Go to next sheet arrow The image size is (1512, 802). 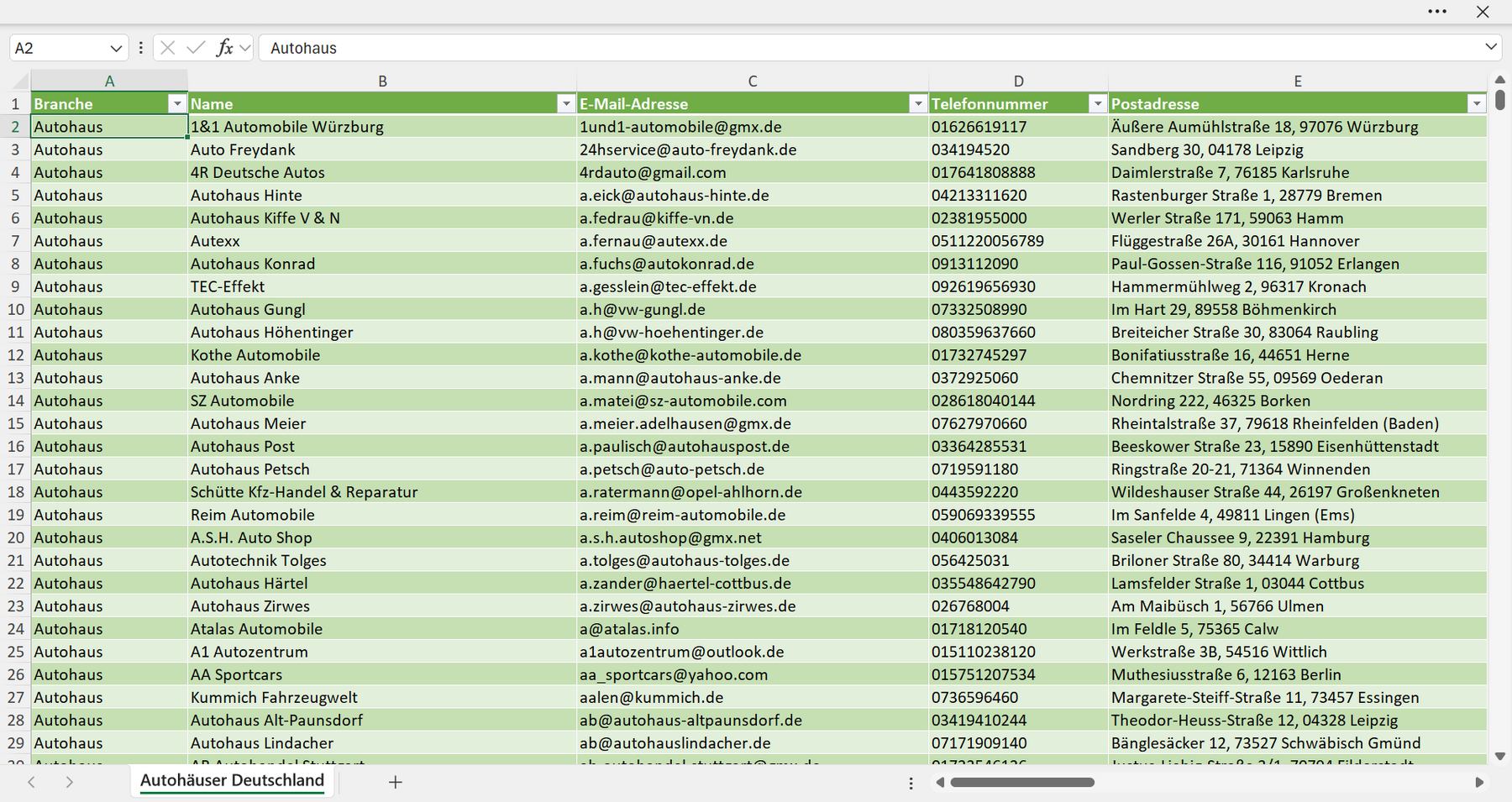(x=70, y=782)
